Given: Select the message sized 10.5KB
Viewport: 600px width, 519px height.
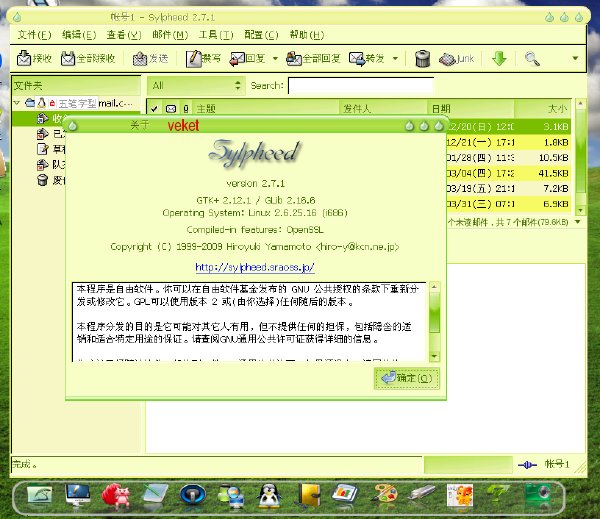Looking at the screenshot, I should point(509,158).
